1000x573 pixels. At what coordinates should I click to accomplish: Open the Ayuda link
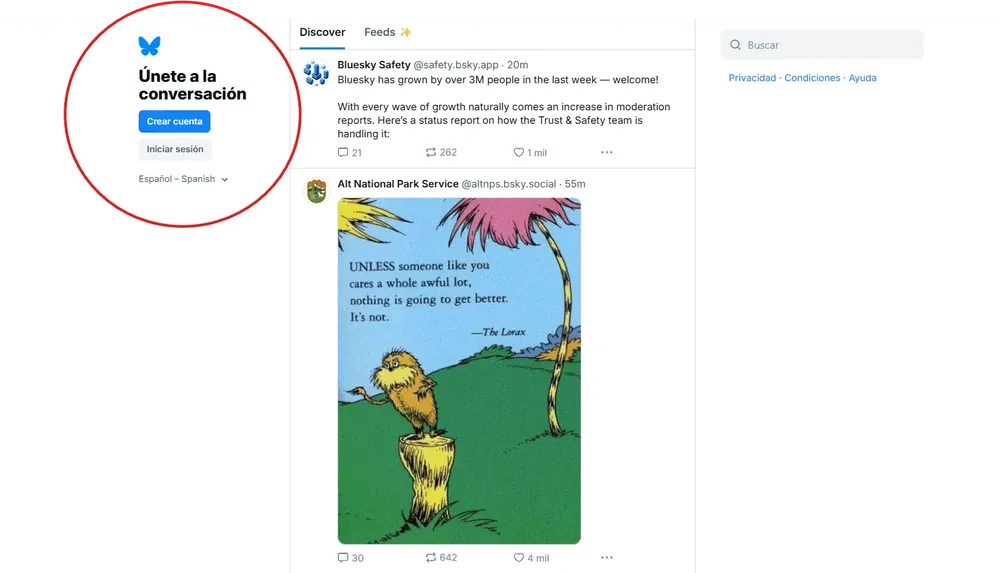pyautogui.click(x=862, y=78)
